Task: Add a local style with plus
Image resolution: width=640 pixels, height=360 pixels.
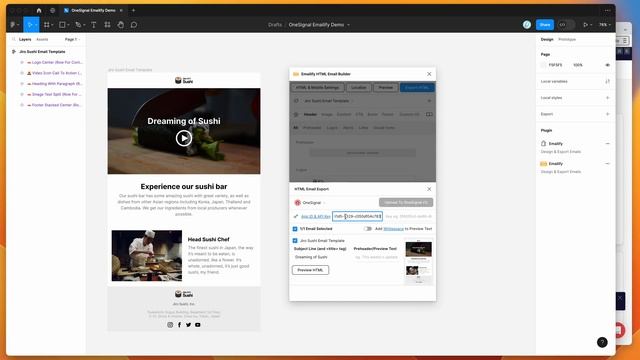Action: coord(607,98)
